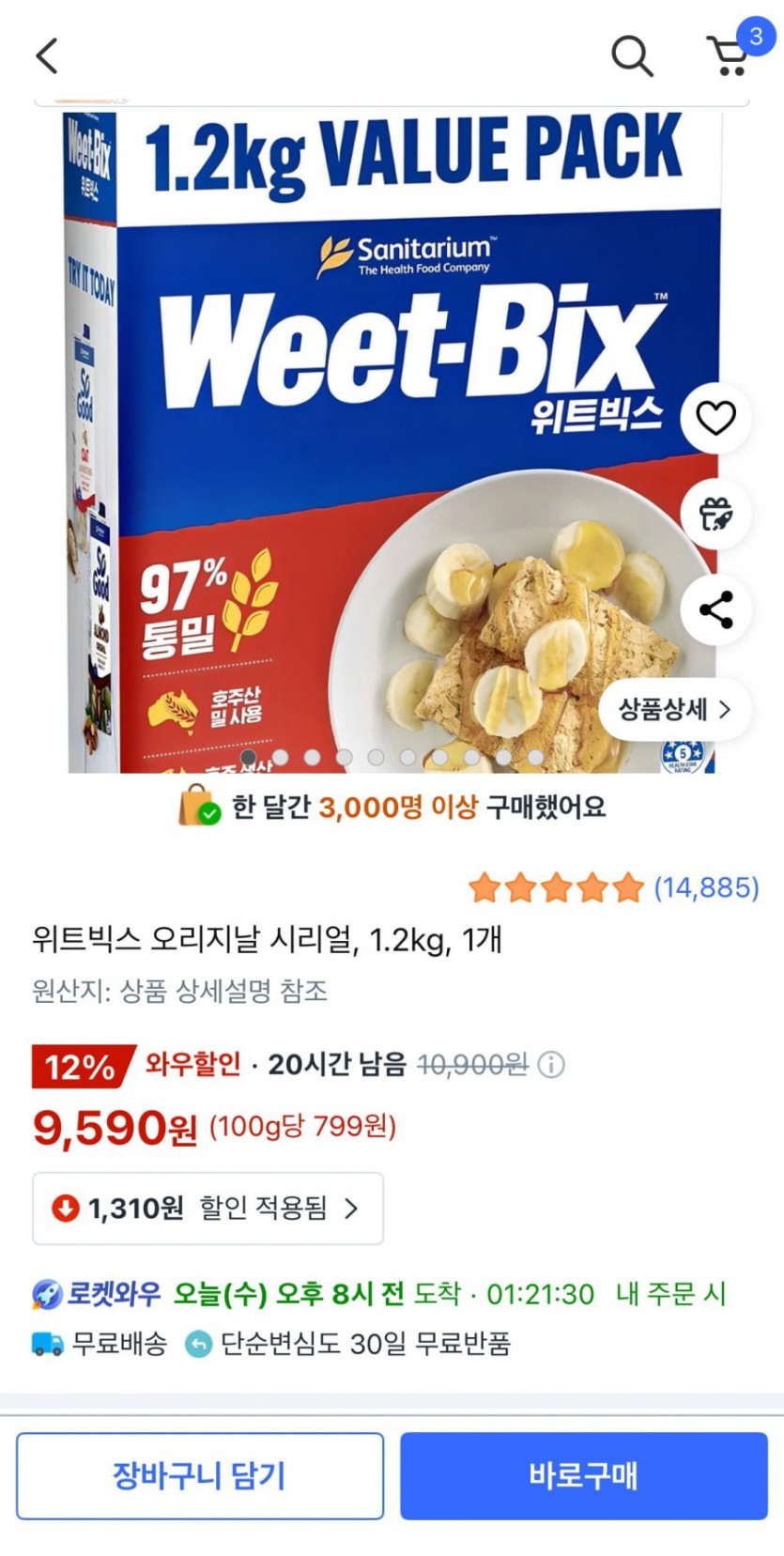Tap the share icon
The height and width of the screenshot is (1556, 784).
(715, 610)
